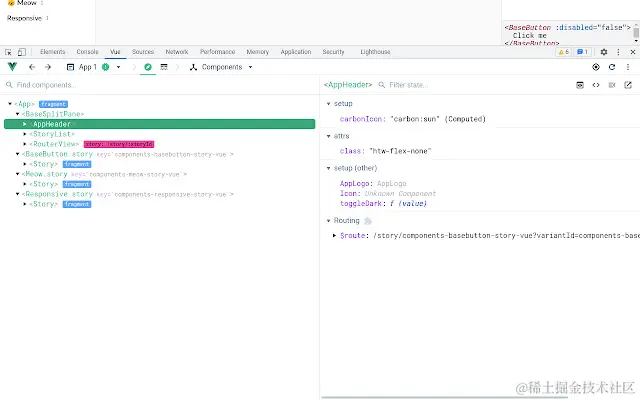Click the force refresh icon
This screenshot has width=640, height=400.
612,67
